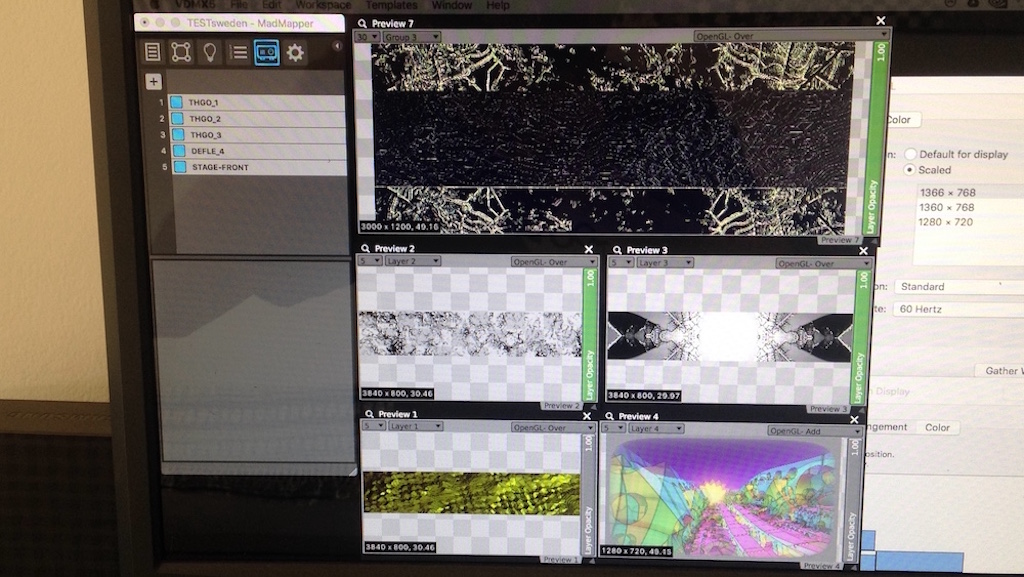Collapse MadMapper panel with round arrow button
Screen dimensions: 1024x577
pyautogui.click(x=337, y=46)
